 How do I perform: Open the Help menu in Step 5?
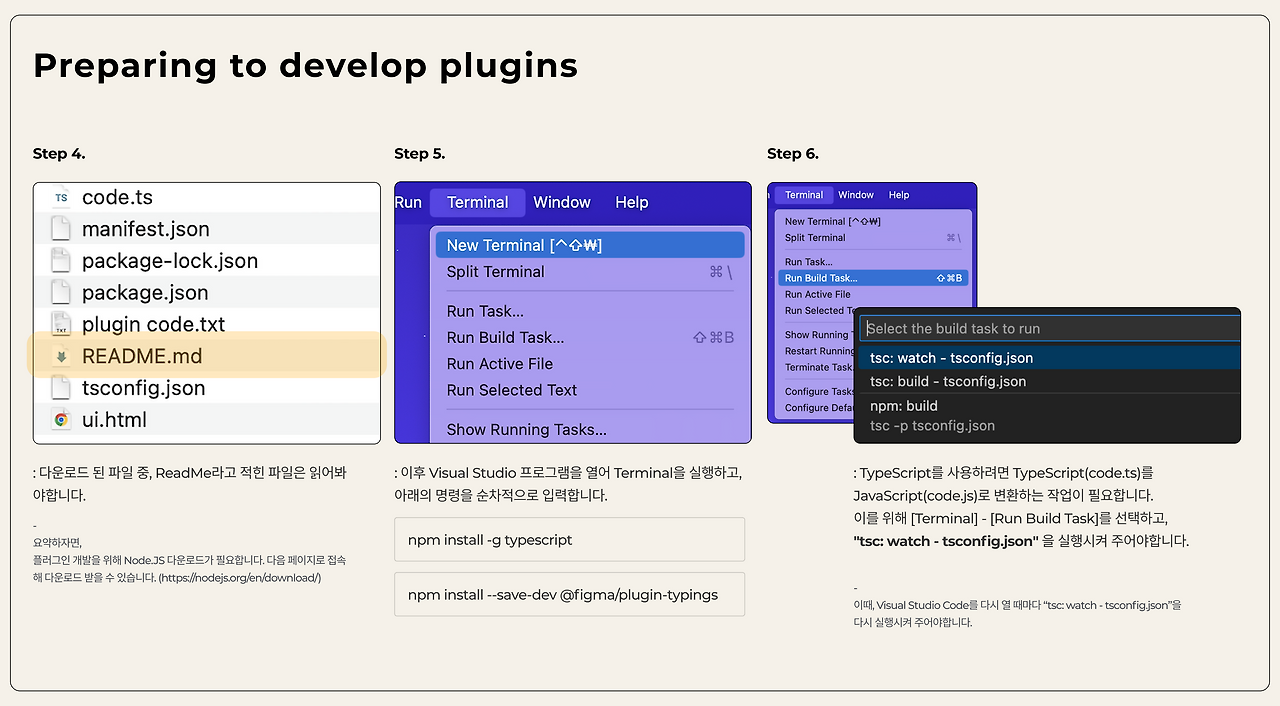pyautogui.click(x=632, y=202)
